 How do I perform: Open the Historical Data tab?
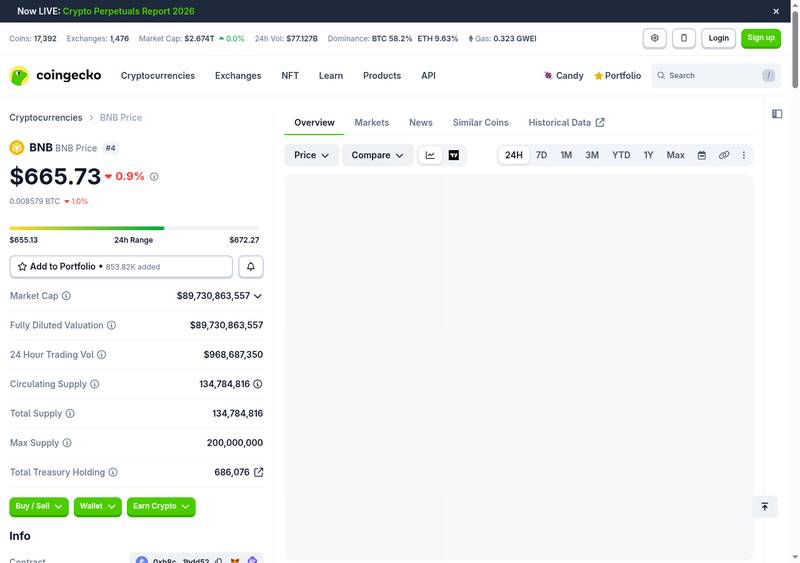[x=566, y=123]
